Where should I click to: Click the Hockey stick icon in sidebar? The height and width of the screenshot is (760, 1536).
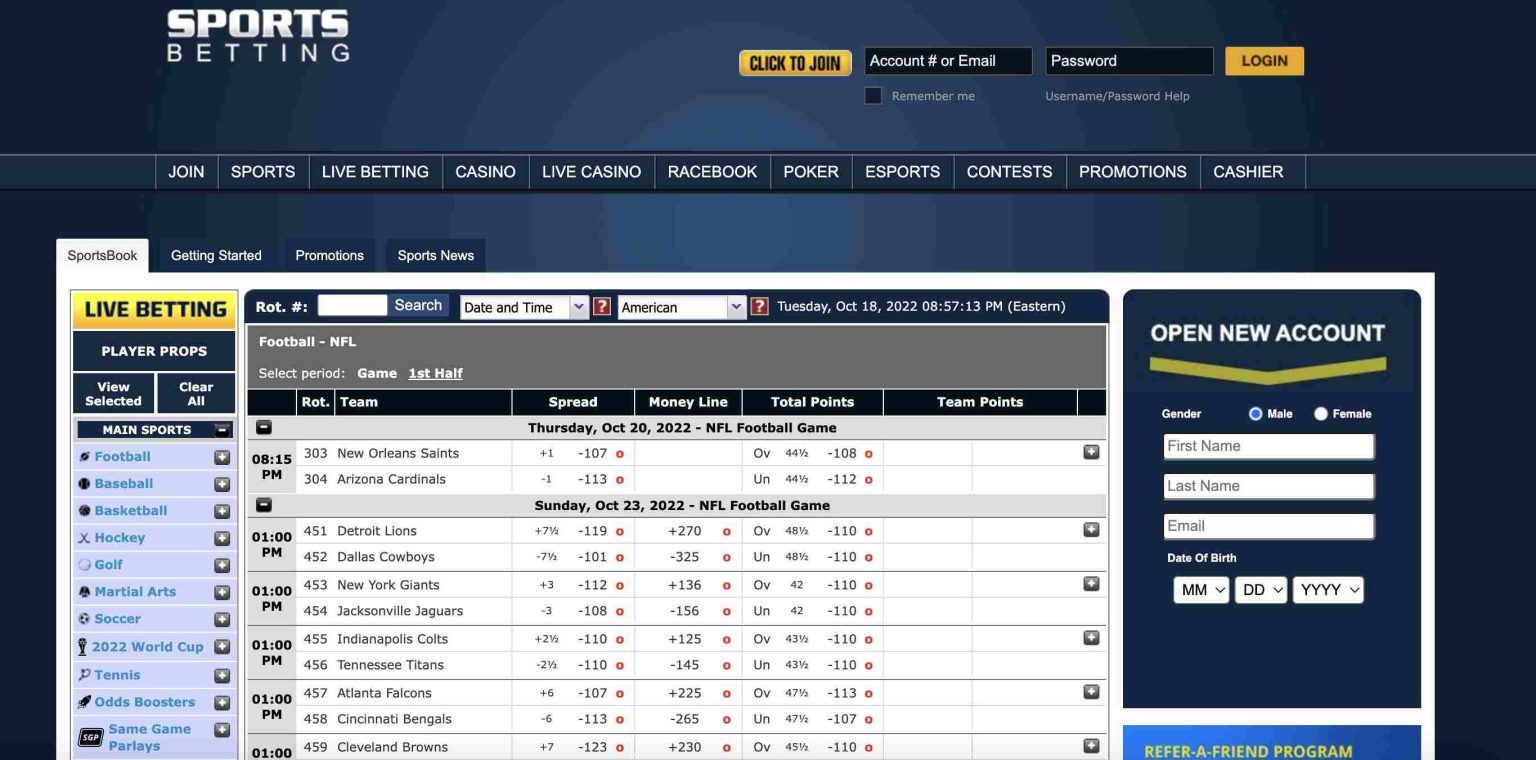[x=84, y=537]
